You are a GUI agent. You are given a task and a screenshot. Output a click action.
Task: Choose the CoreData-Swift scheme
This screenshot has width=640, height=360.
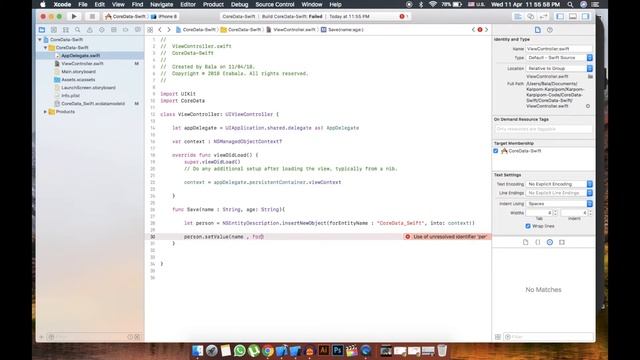pyautogui.click(x=125, y=16)
